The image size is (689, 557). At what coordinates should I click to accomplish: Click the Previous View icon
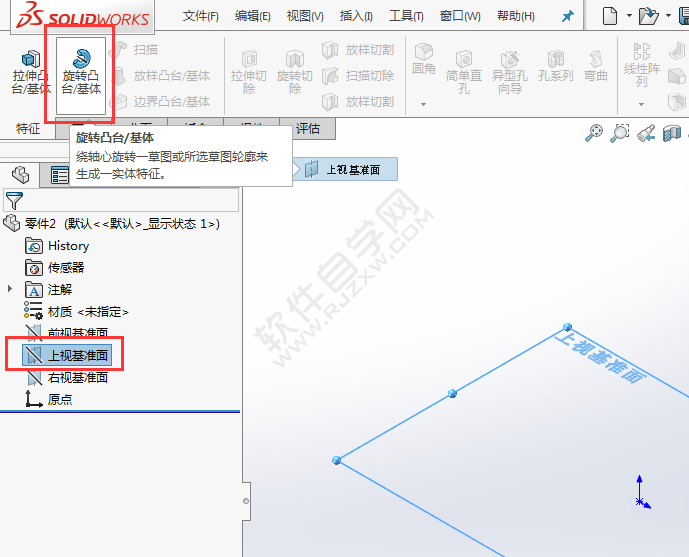646,133
